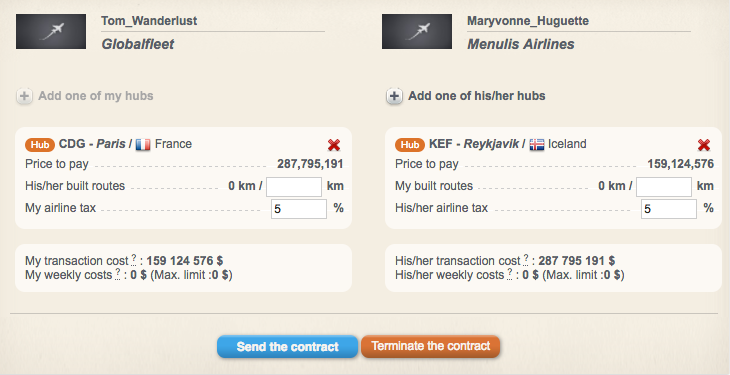Click the plus icon for adding my hubs
This screenshot has height=375, width=730.
pos(24,96)
